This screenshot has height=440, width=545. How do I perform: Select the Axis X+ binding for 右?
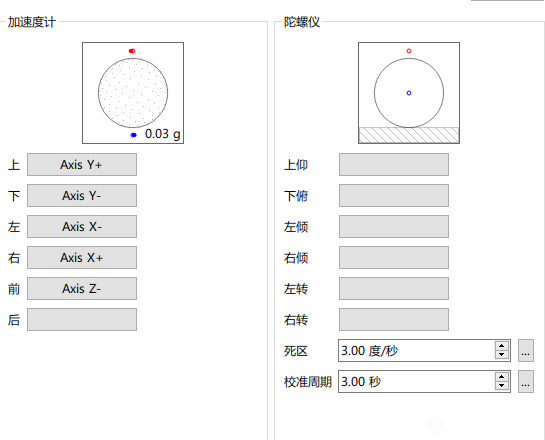tap(82, 257)
